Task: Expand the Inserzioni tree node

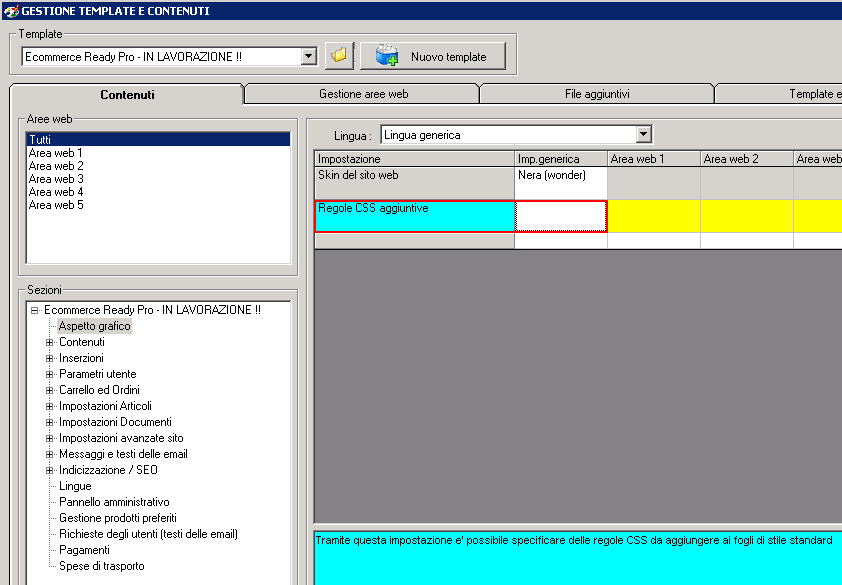Action: point(49,358)
